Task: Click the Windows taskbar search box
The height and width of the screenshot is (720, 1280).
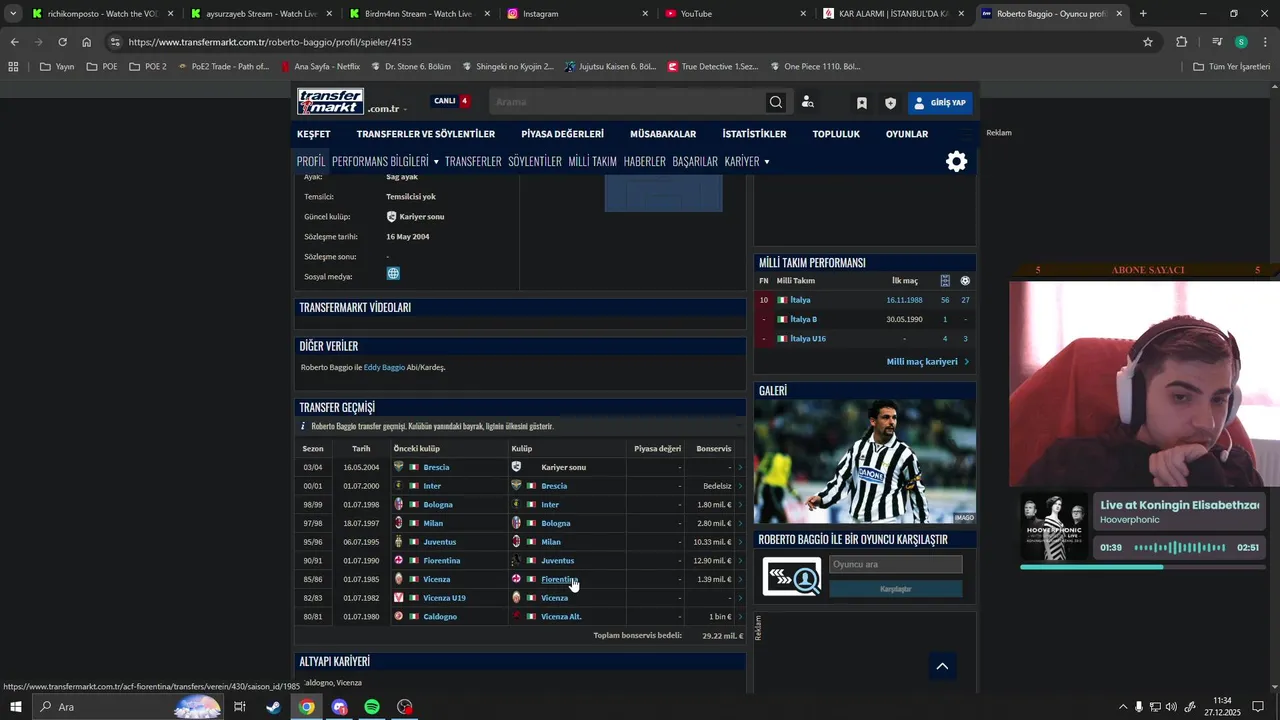Action: coord(128,707)
